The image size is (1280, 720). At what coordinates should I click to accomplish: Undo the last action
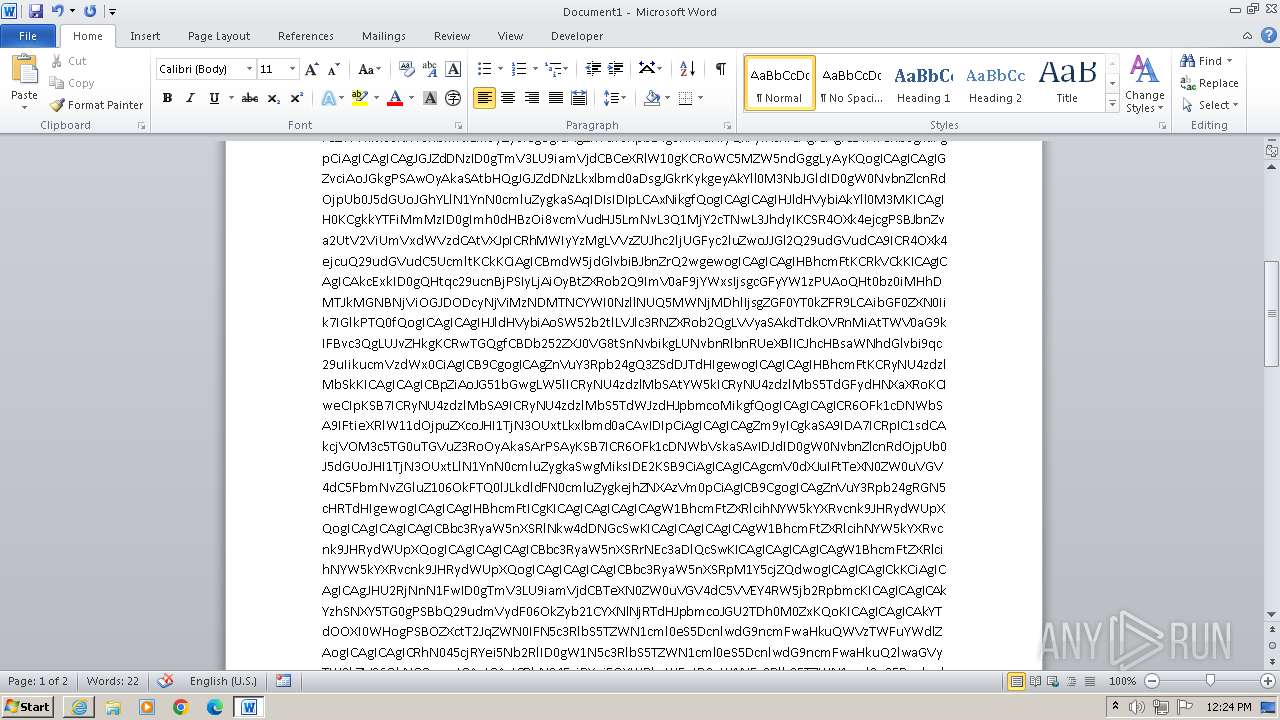[57, 11]
